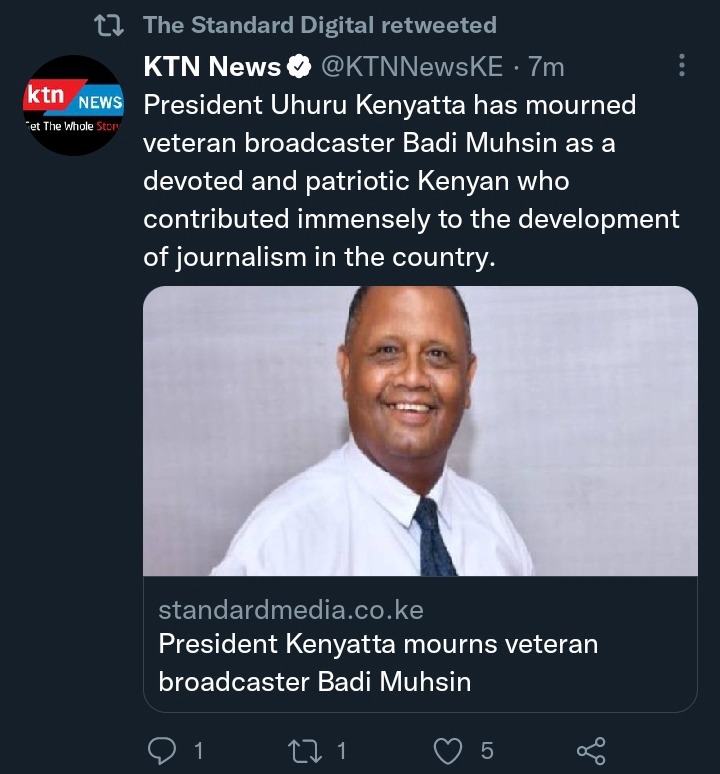Like the tweet with heart icon
The width and height of the screenshot is (720, 774).
(x=448, y=751)
